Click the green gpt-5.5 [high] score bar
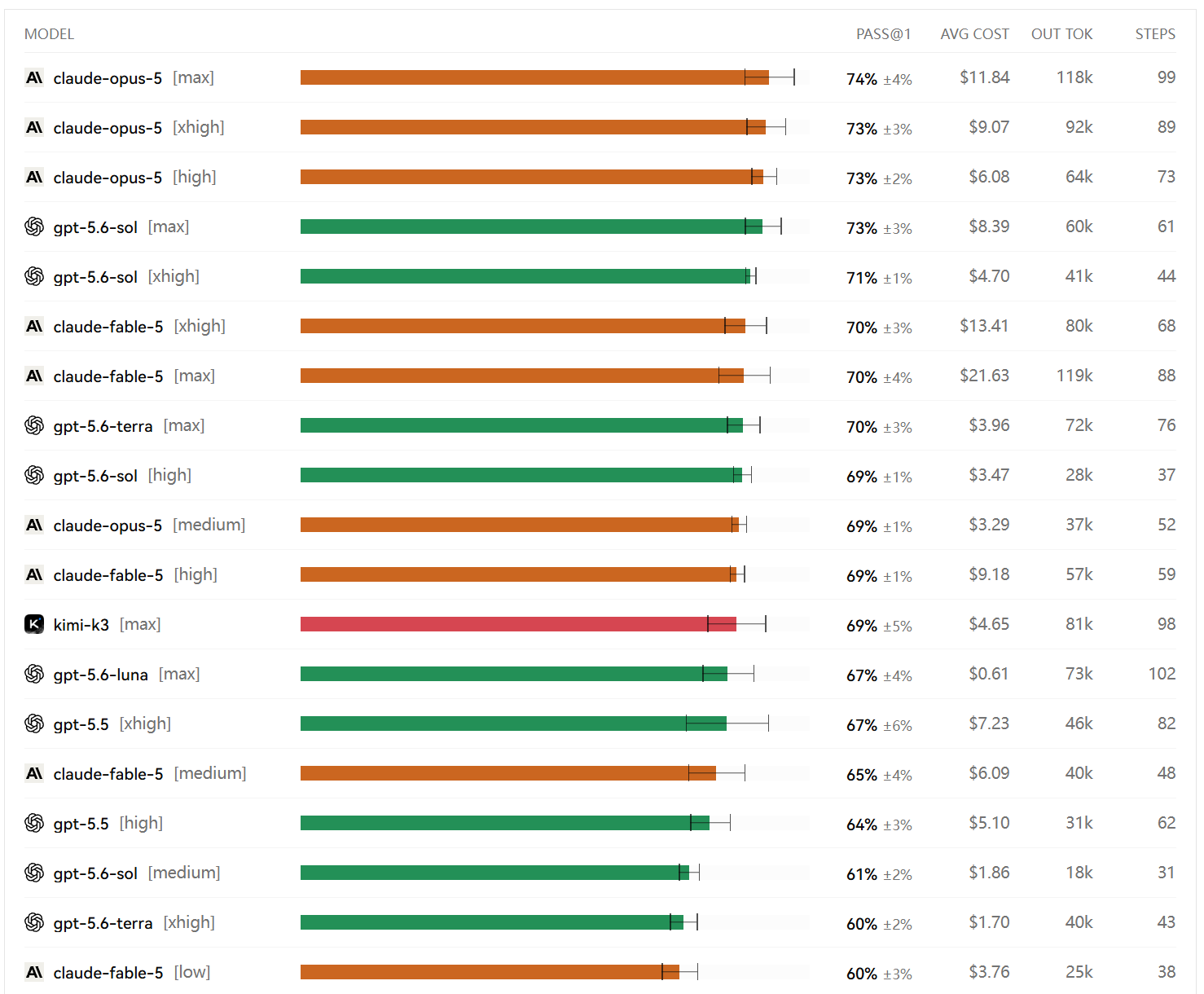 pos(505,824)
